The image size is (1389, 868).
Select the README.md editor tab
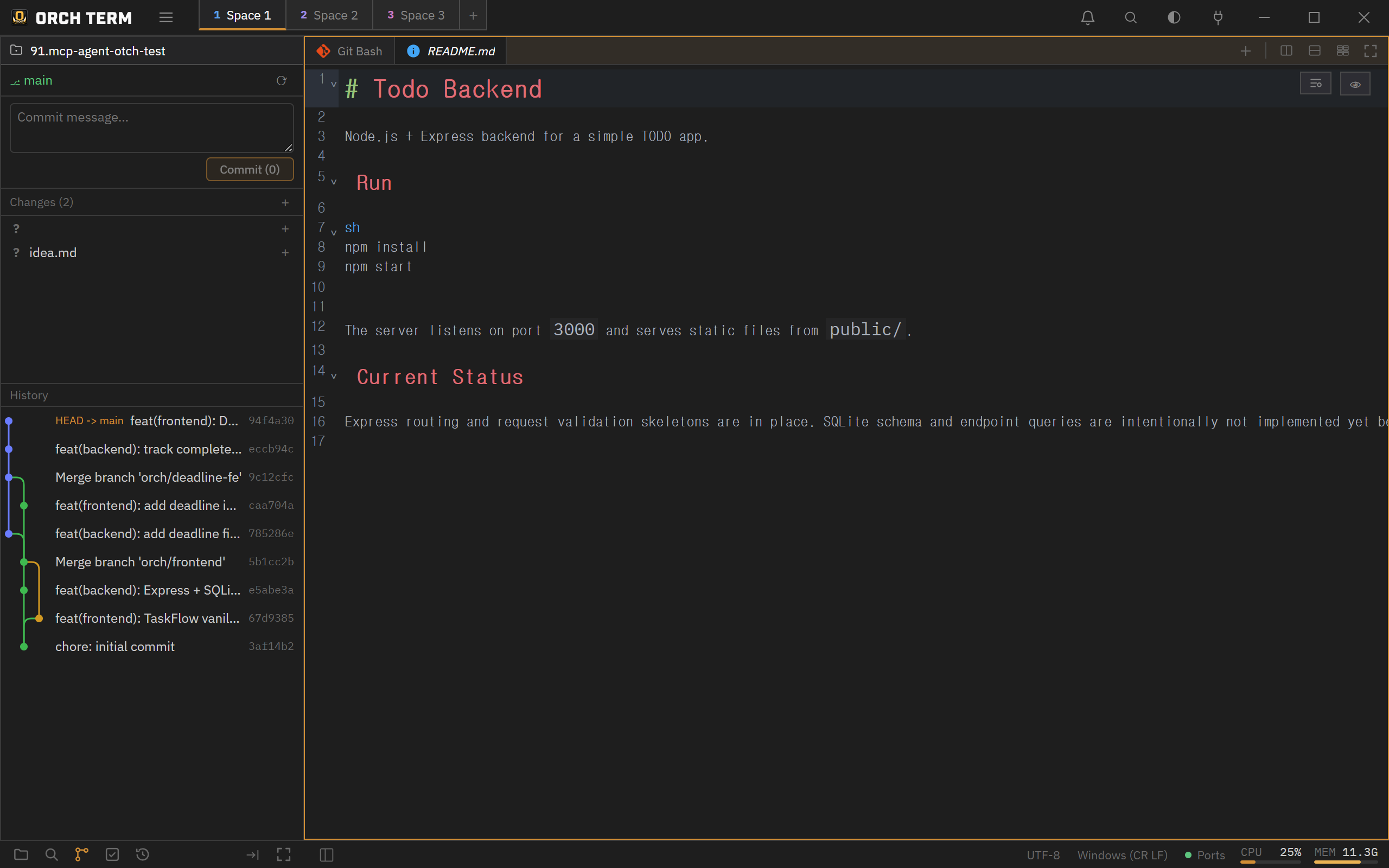[x=451, y=51]
